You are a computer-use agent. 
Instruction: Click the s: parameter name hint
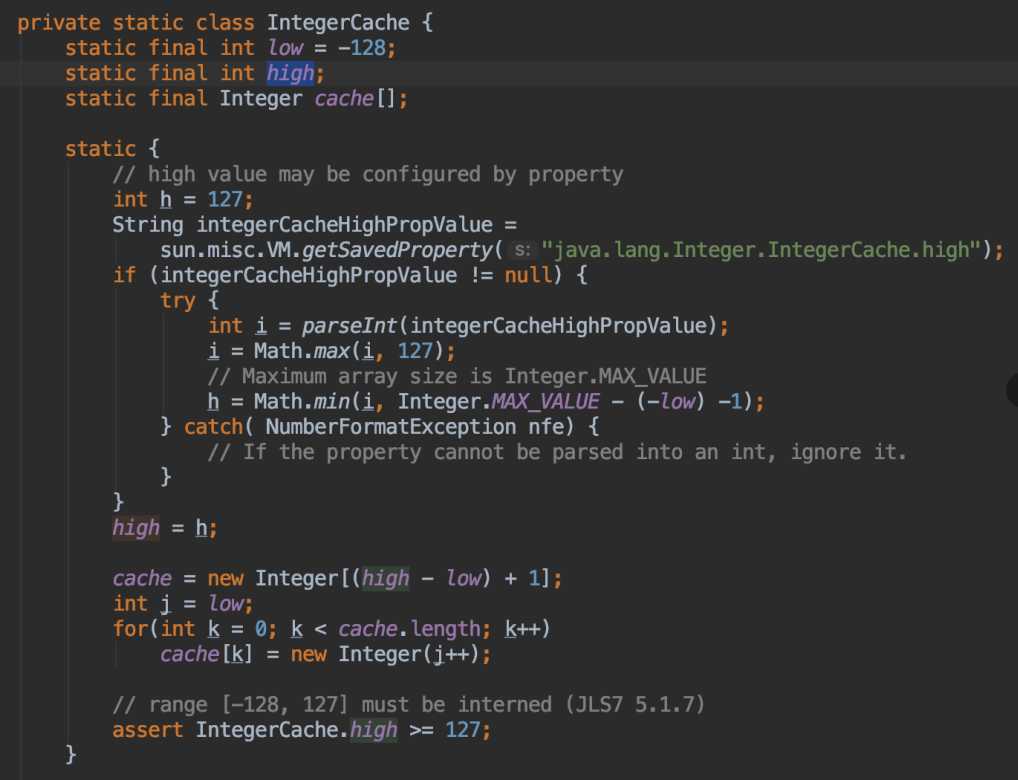tap(522, 250)
